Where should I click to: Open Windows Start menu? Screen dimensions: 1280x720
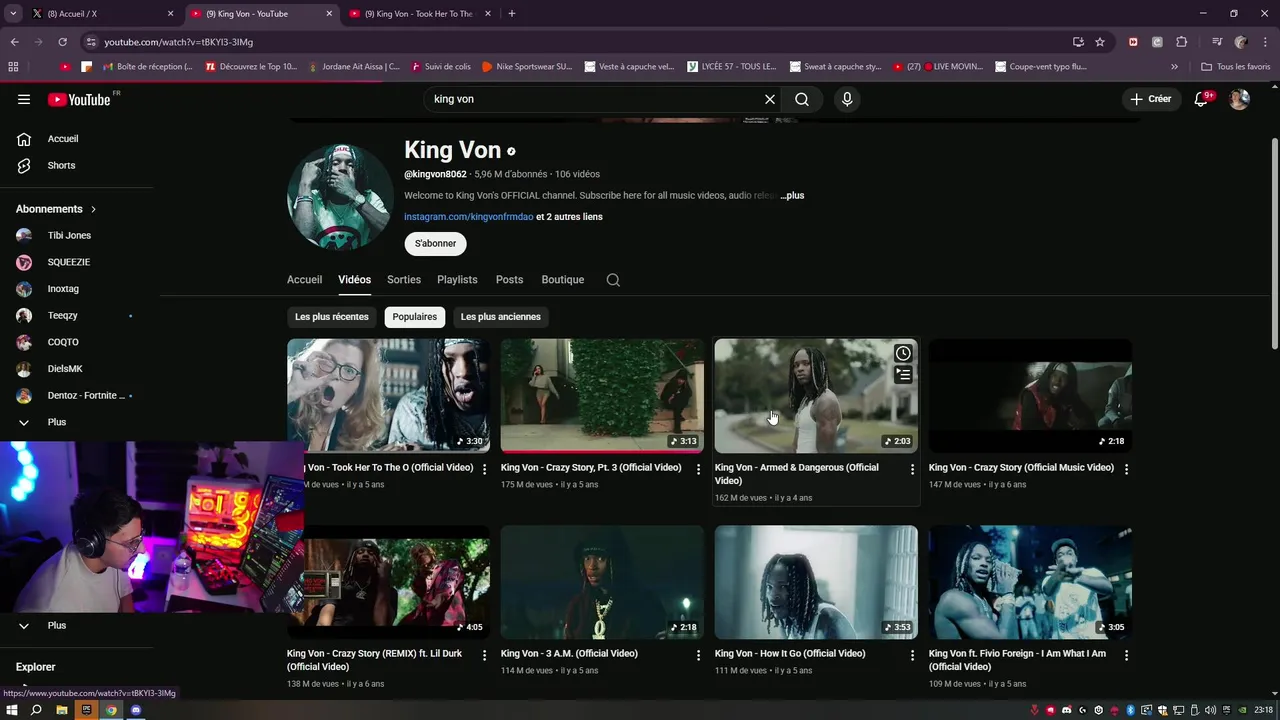tap(12, 710)
